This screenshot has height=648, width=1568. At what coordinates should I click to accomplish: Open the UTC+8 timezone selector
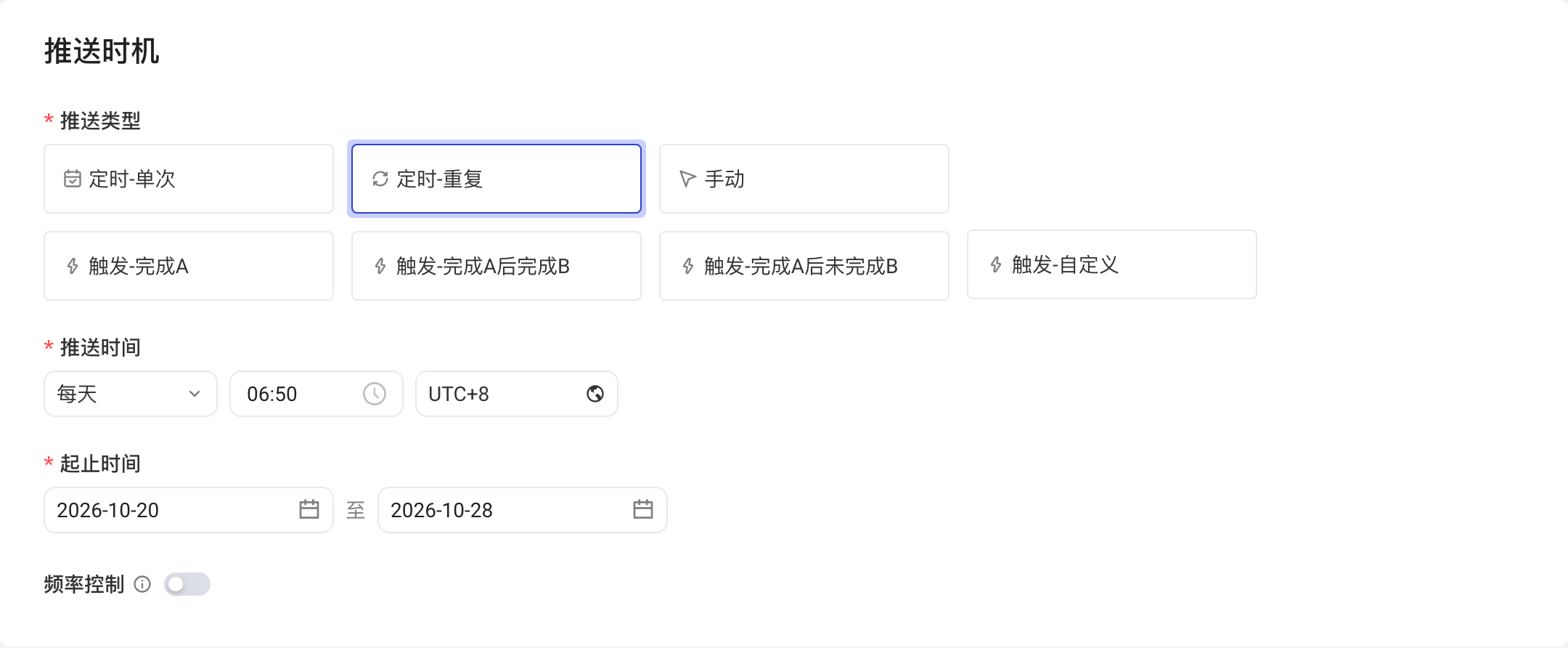pos(517,394)
